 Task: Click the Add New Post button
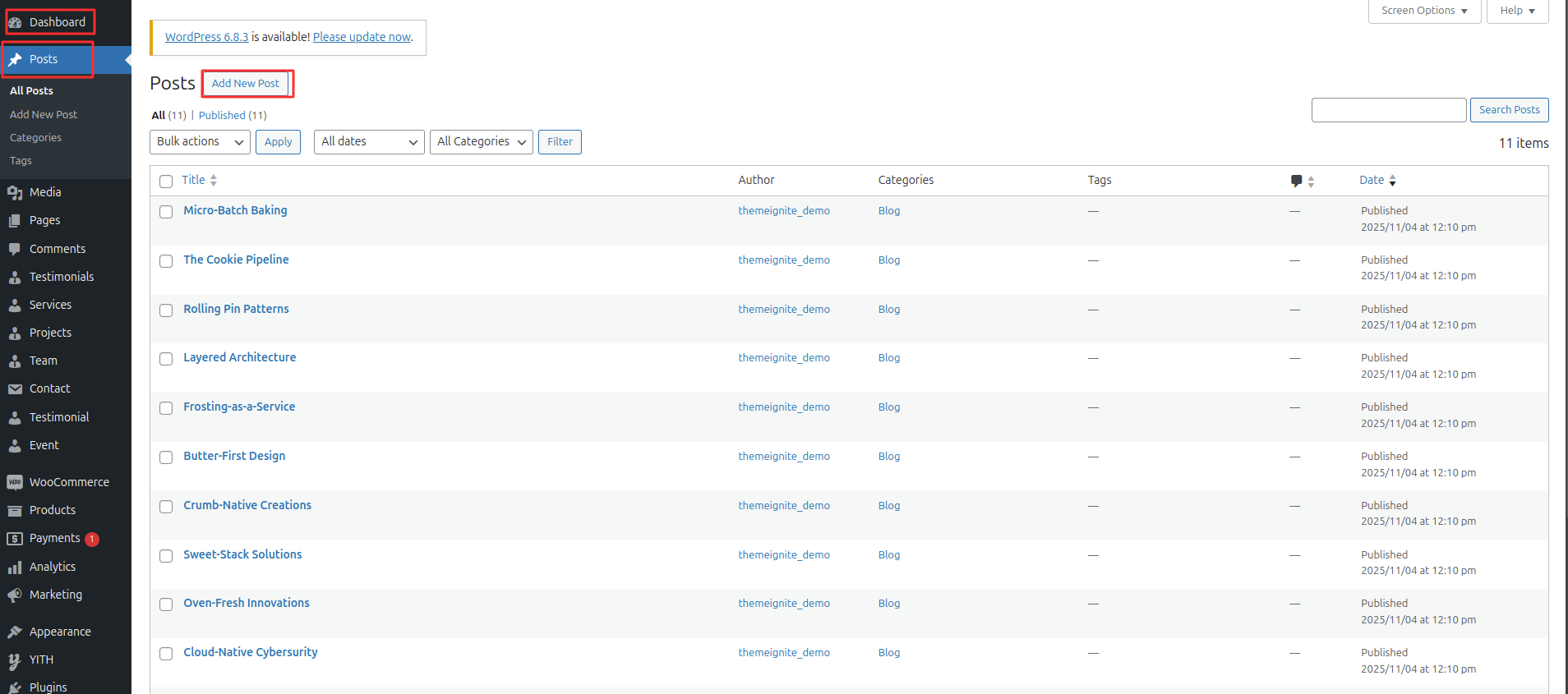246,84
